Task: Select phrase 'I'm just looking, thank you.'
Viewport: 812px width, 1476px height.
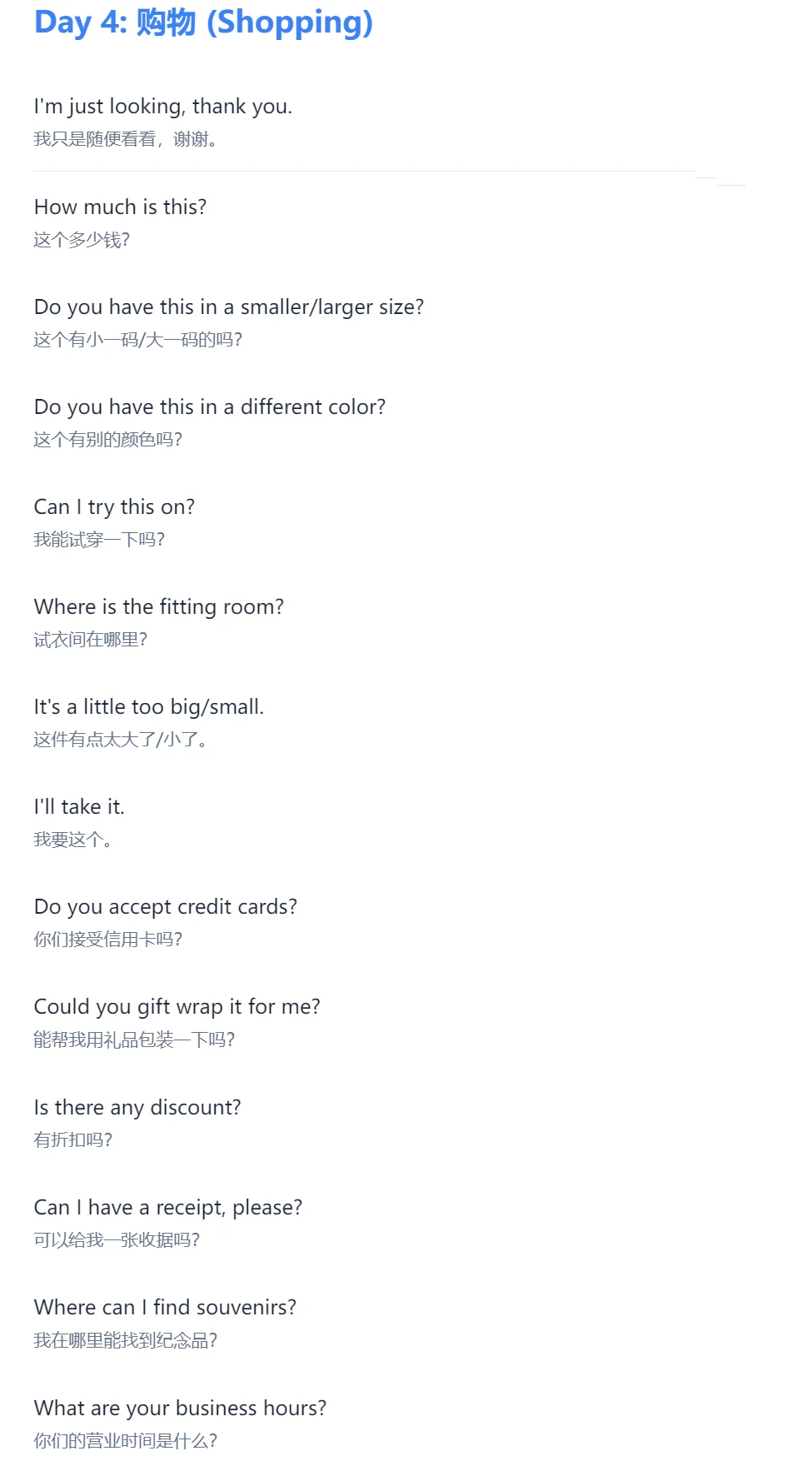Action: click(x=163, y=107)
